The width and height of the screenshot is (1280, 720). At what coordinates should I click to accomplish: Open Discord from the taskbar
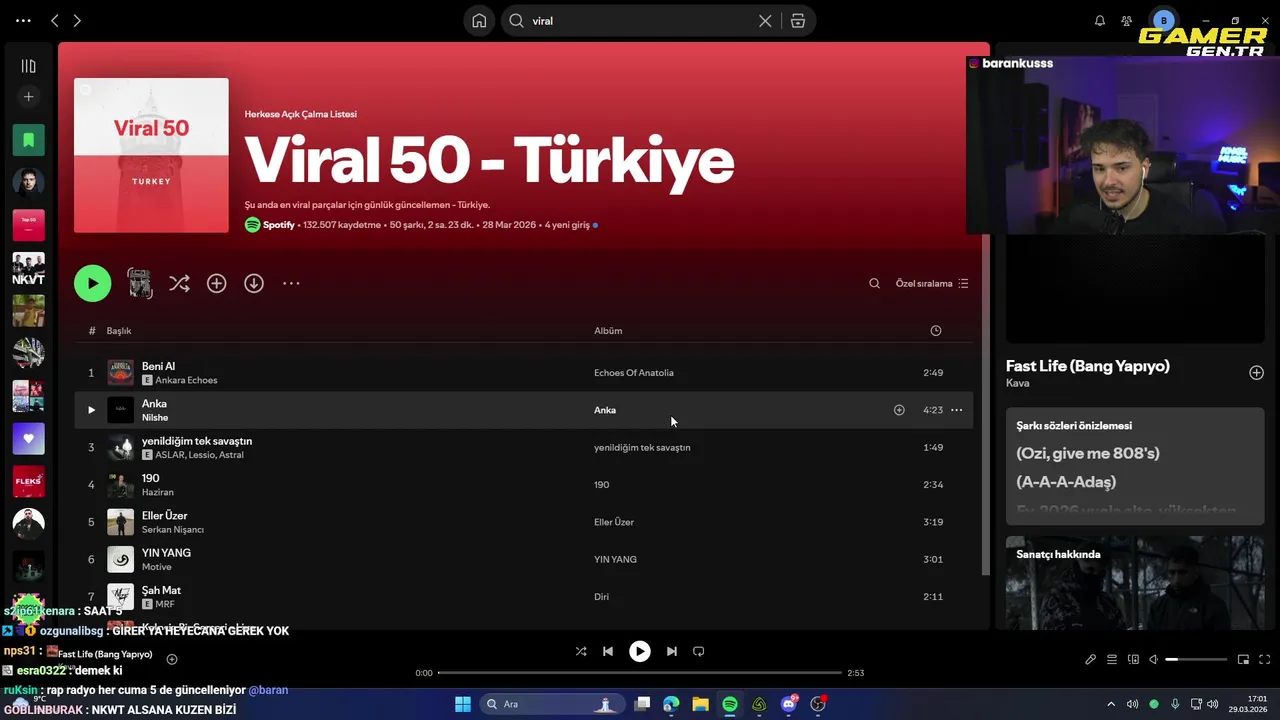[789, 704]
